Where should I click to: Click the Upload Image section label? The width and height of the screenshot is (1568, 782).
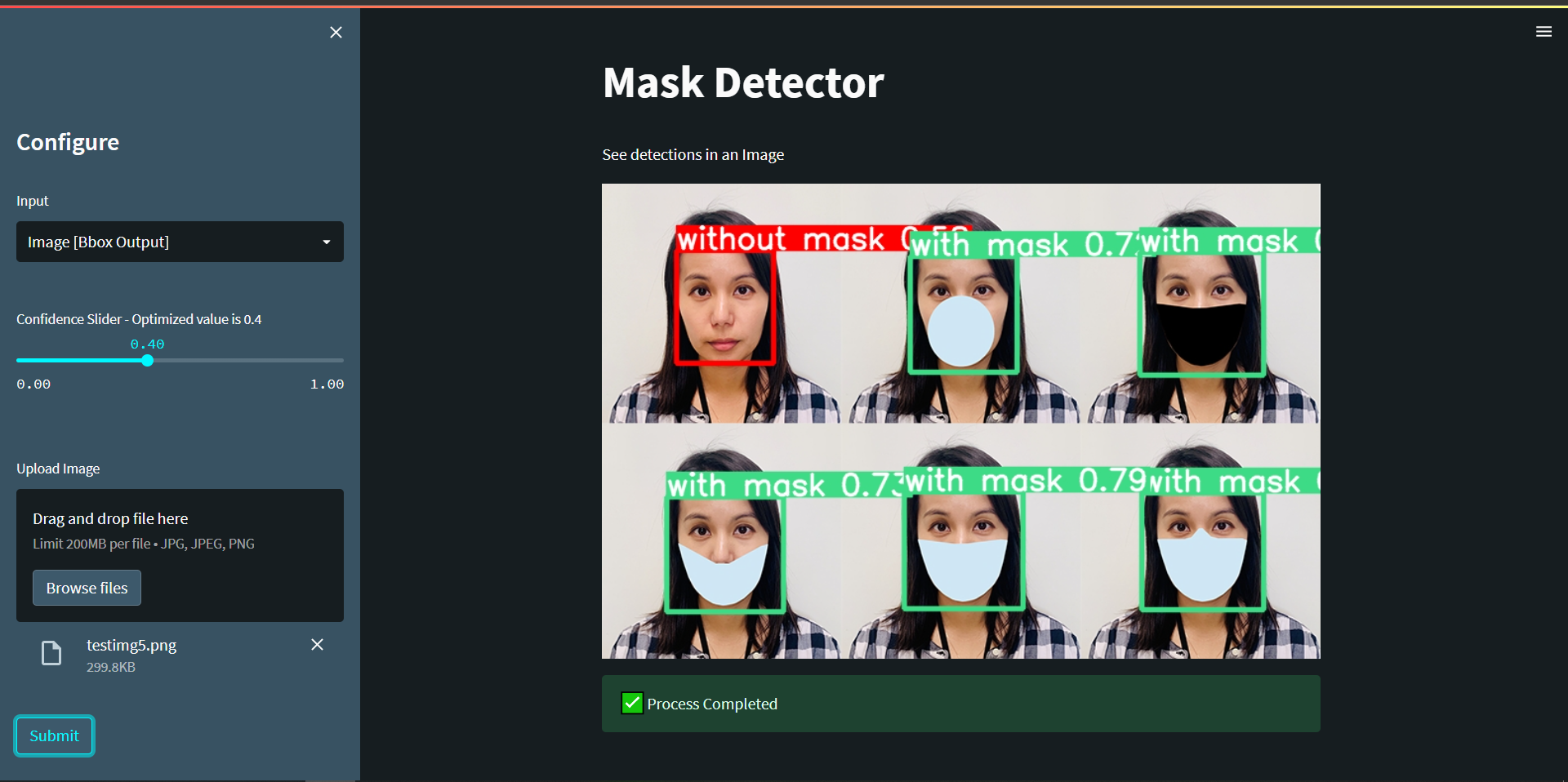coord(58,468)
